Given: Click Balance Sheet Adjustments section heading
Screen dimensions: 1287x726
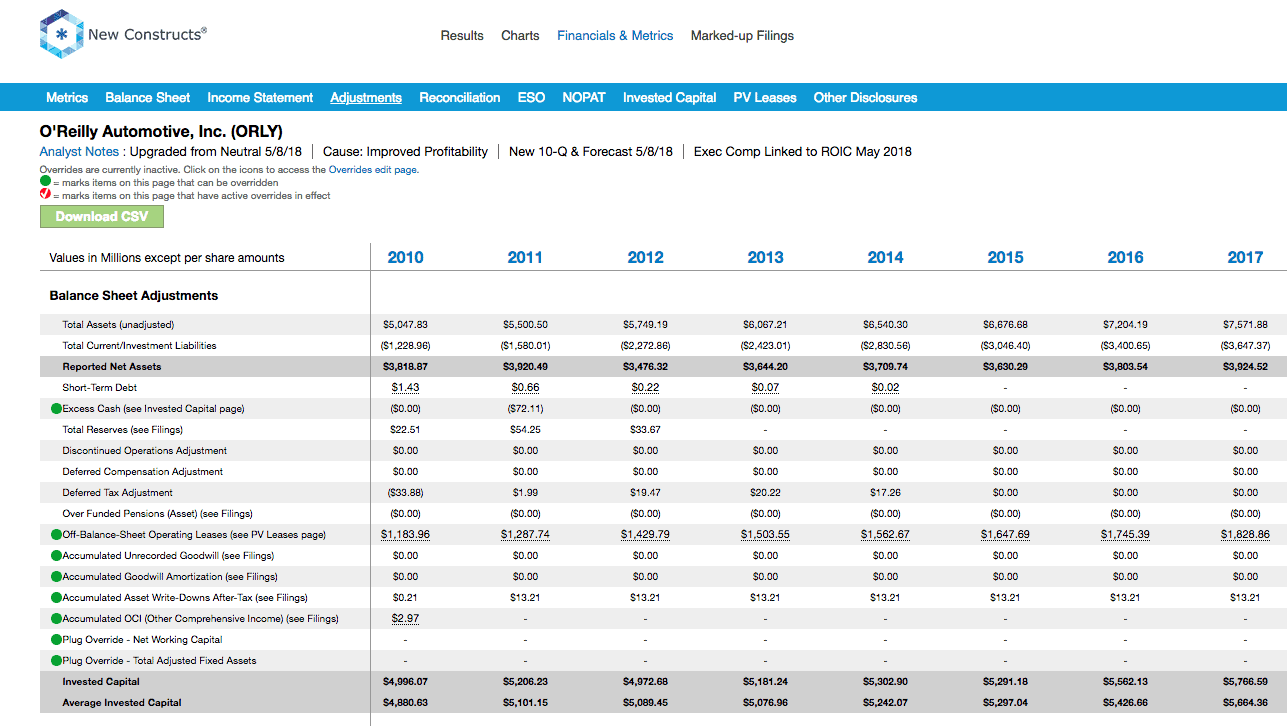Looking at the screenshot, I should (134, 296).
